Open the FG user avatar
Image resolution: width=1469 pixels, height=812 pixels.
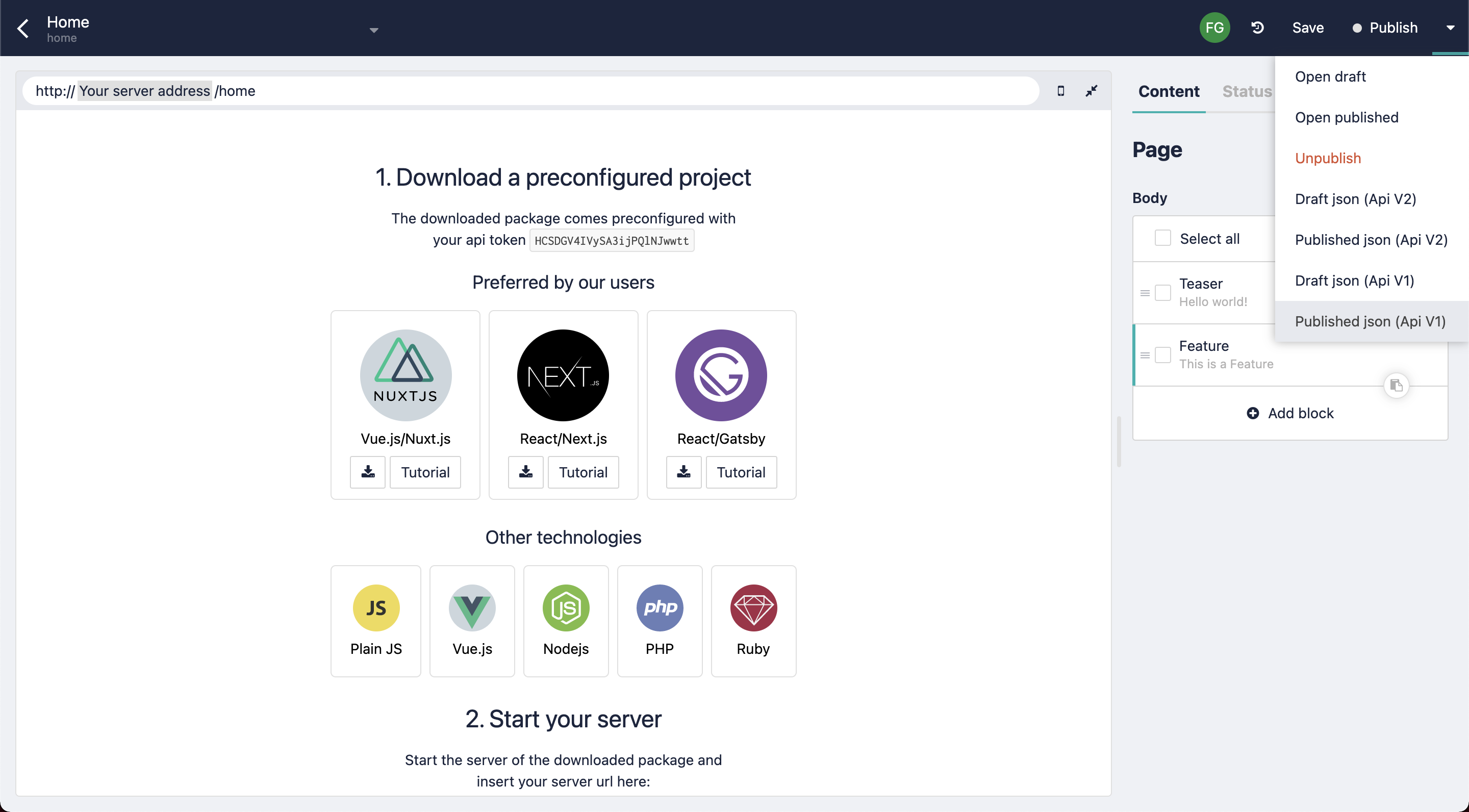click(1214, 28)
